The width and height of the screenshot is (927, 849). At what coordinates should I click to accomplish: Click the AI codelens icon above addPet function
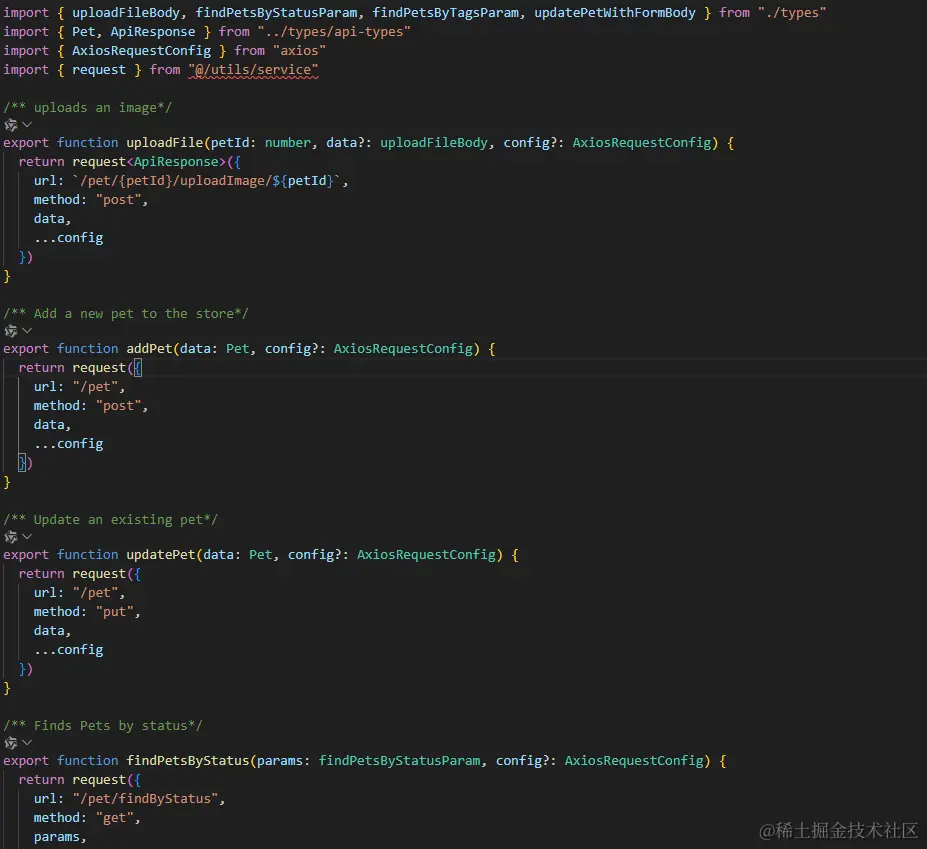pos(11,330)
